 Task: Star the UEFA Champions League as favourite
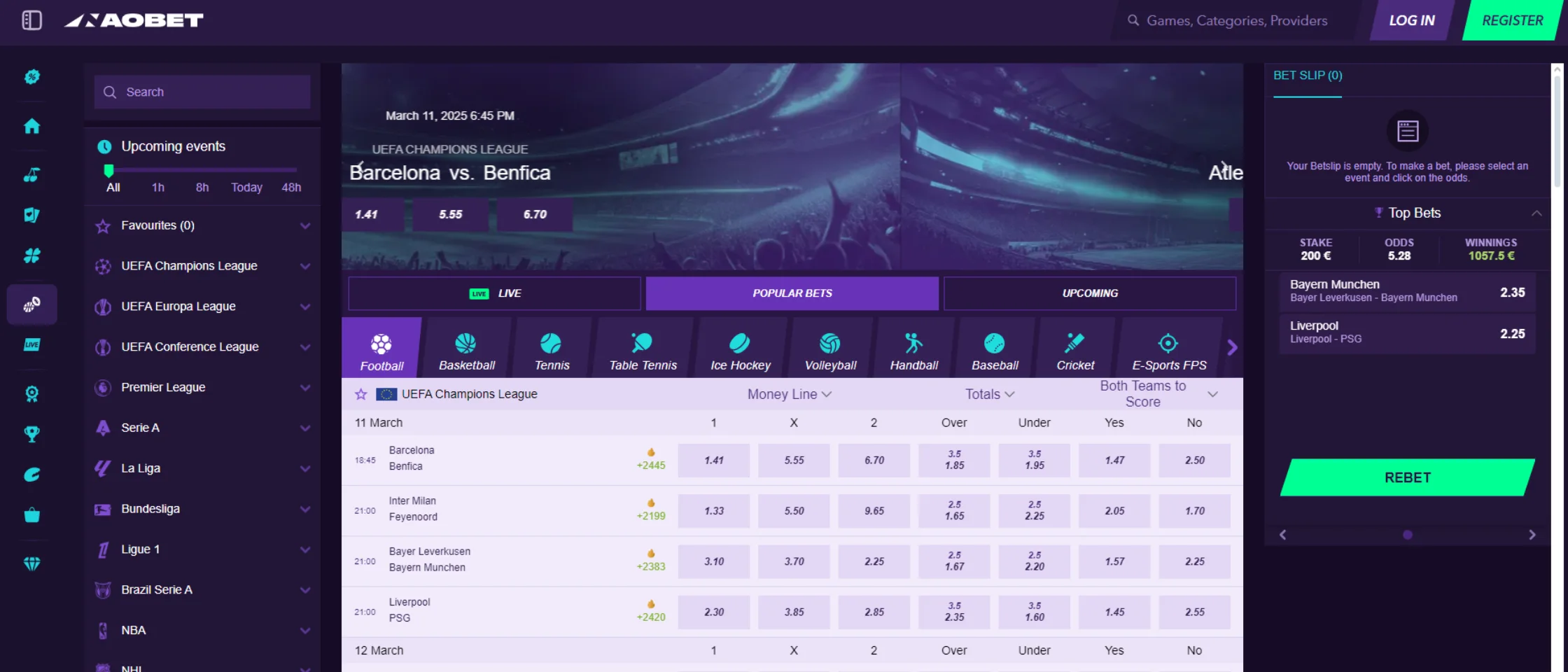[x=361, y=394]
